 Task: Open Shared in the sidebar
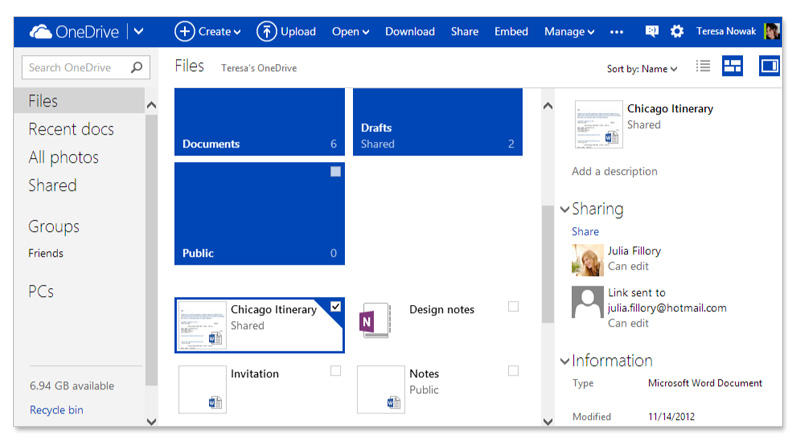(52, 185)
